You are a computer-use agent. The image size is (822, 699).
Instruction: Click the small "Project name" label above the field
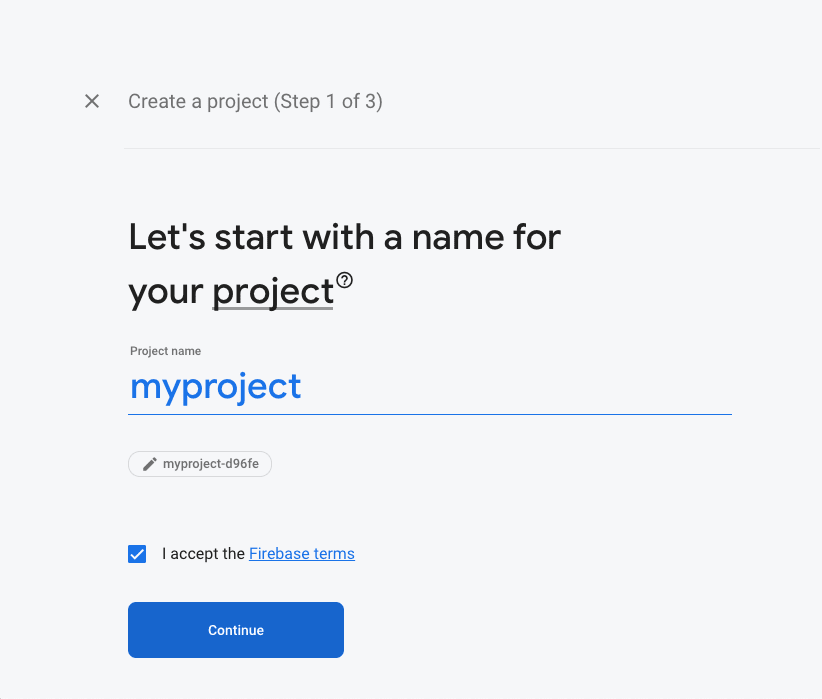[x=165, y=351]
